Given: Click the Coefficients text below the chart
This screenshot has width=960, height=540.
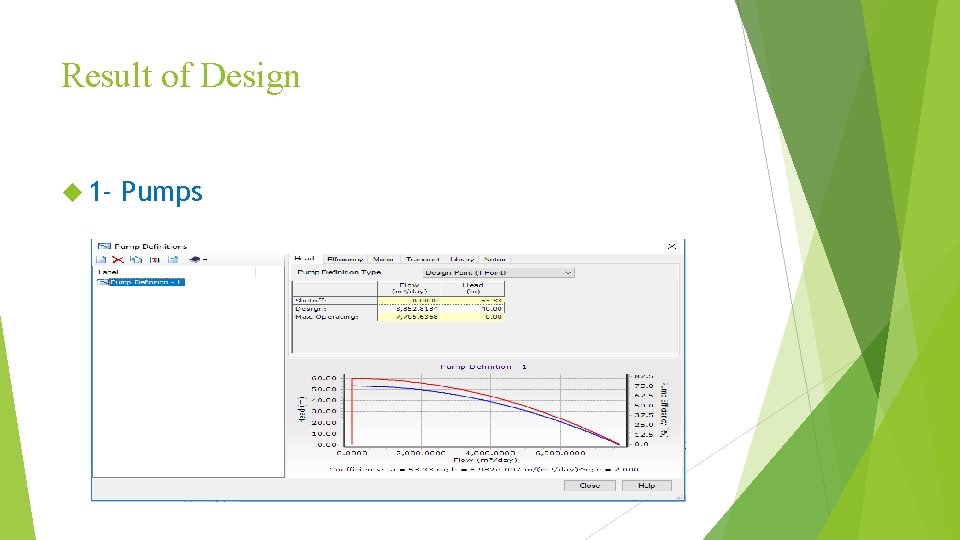Looking at the screenshot, I should point(484,470).
